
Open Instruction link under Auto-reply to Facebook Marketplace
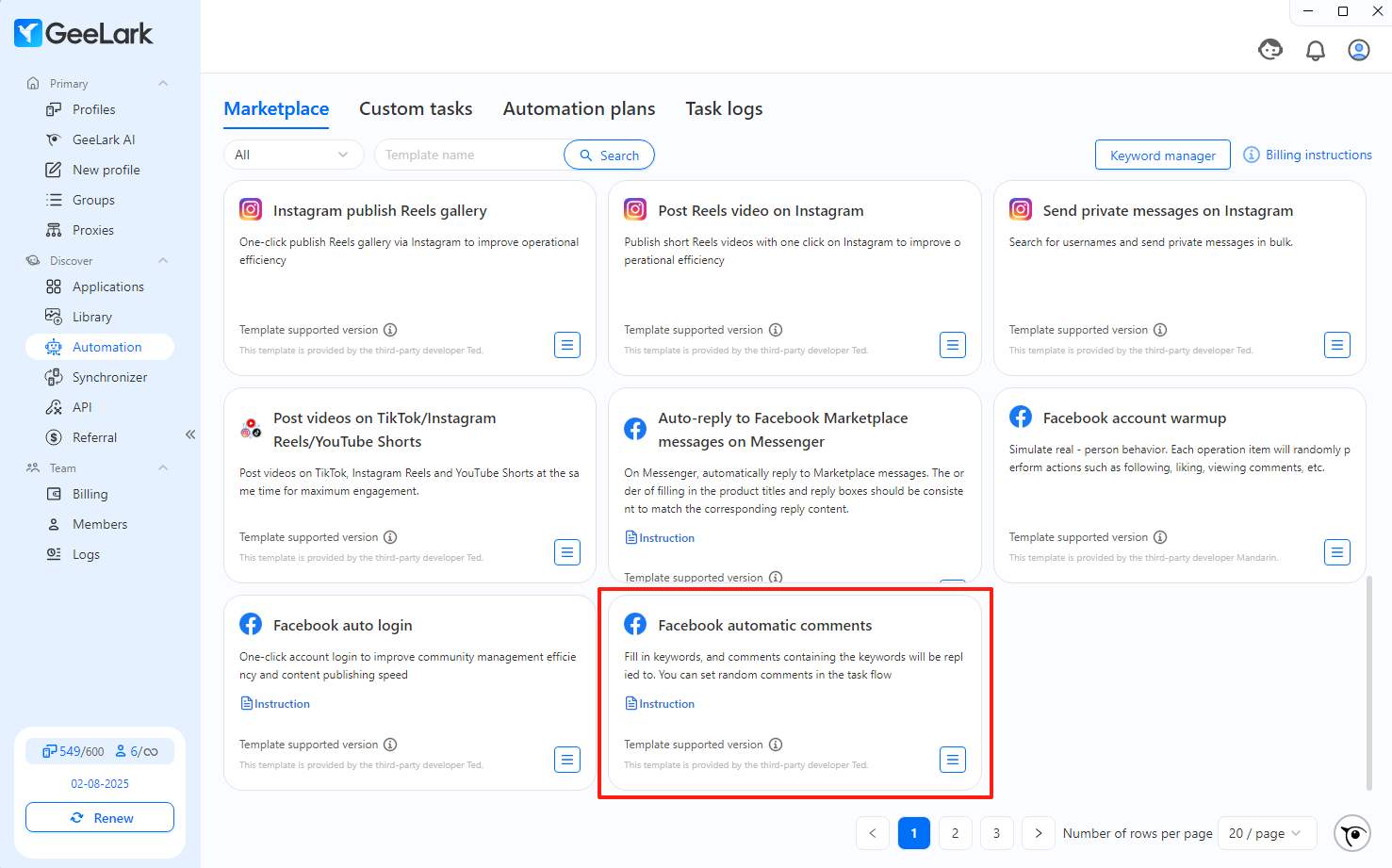(x=660, y=538)
